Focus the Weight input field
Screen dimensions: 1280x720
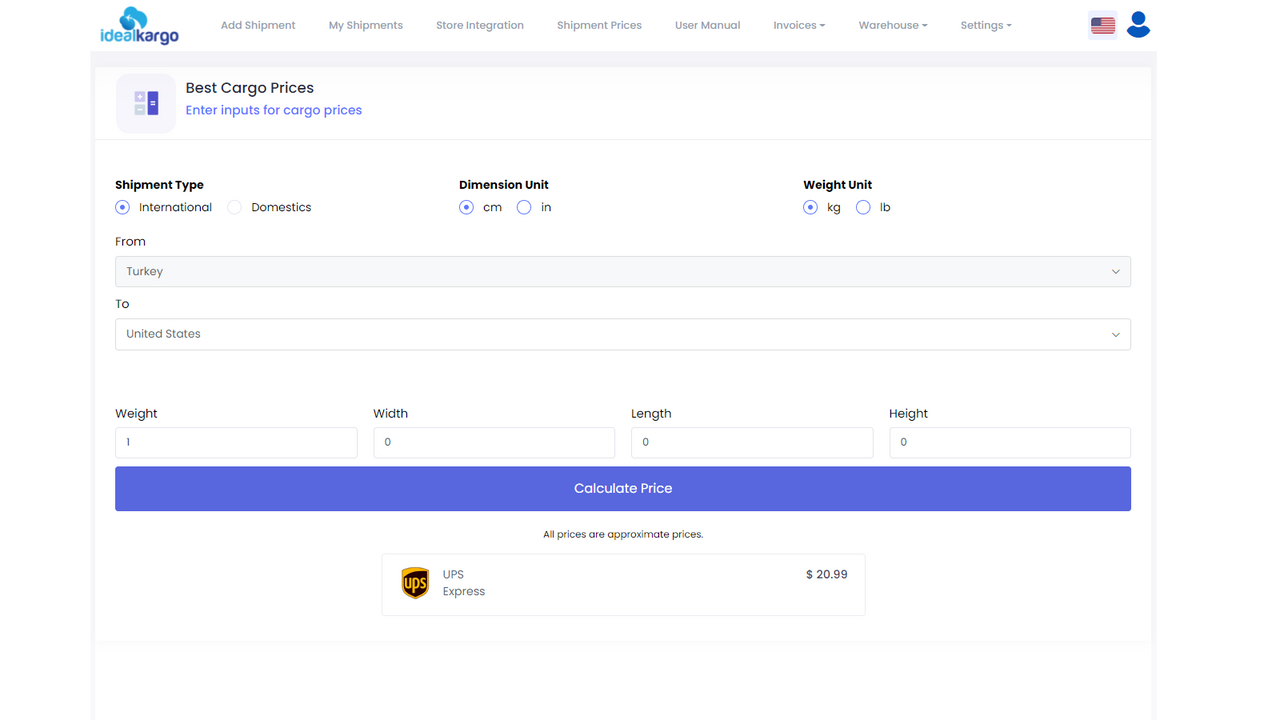236,442
